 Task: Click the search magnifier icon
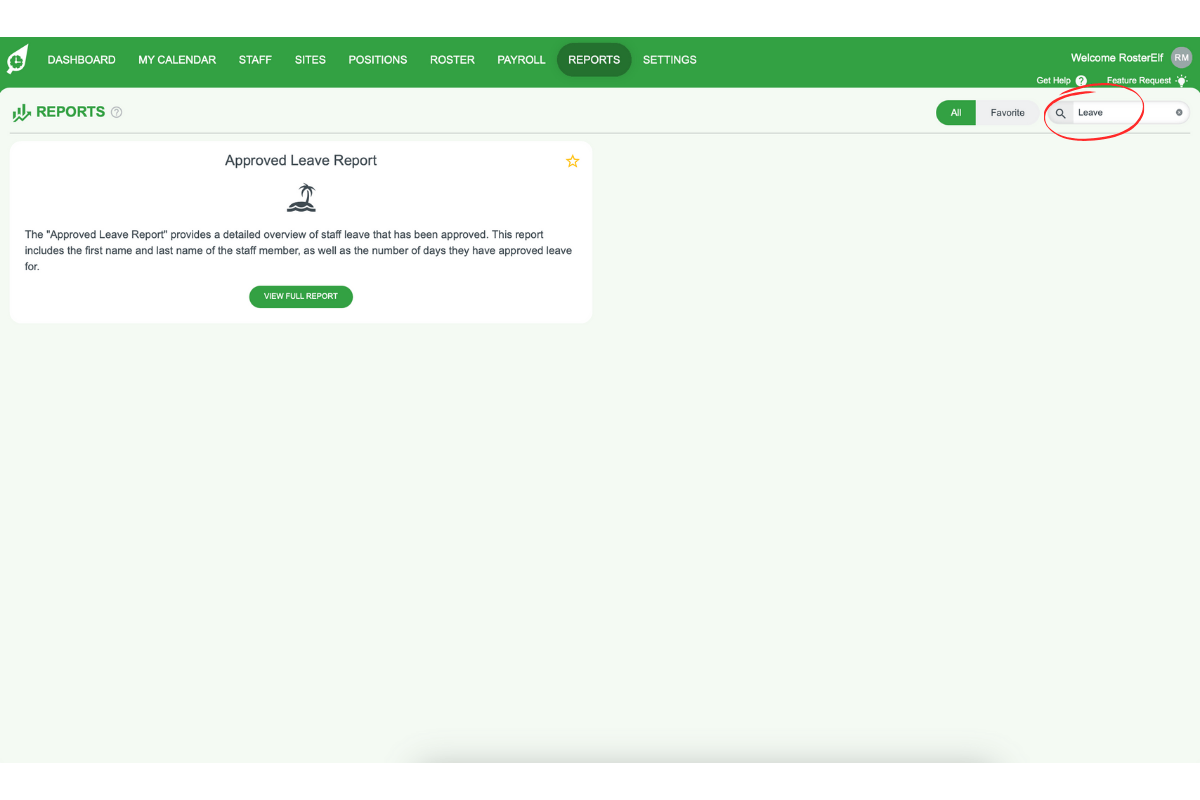[x=1061, y=113]
